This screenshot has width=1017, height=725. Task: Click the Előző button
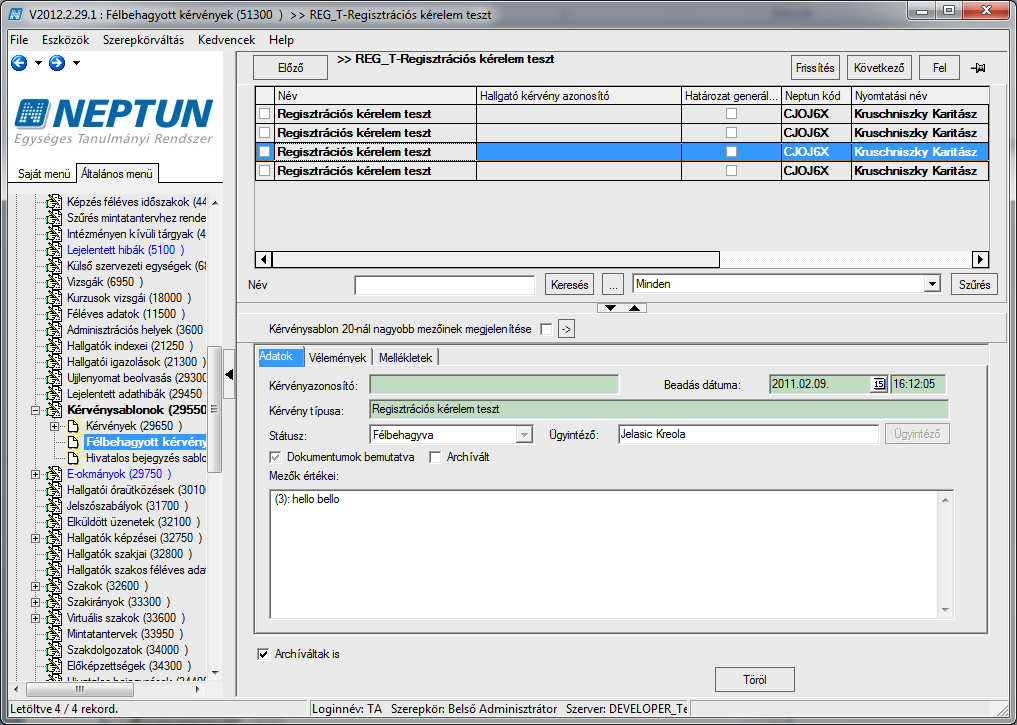(291, 68)
